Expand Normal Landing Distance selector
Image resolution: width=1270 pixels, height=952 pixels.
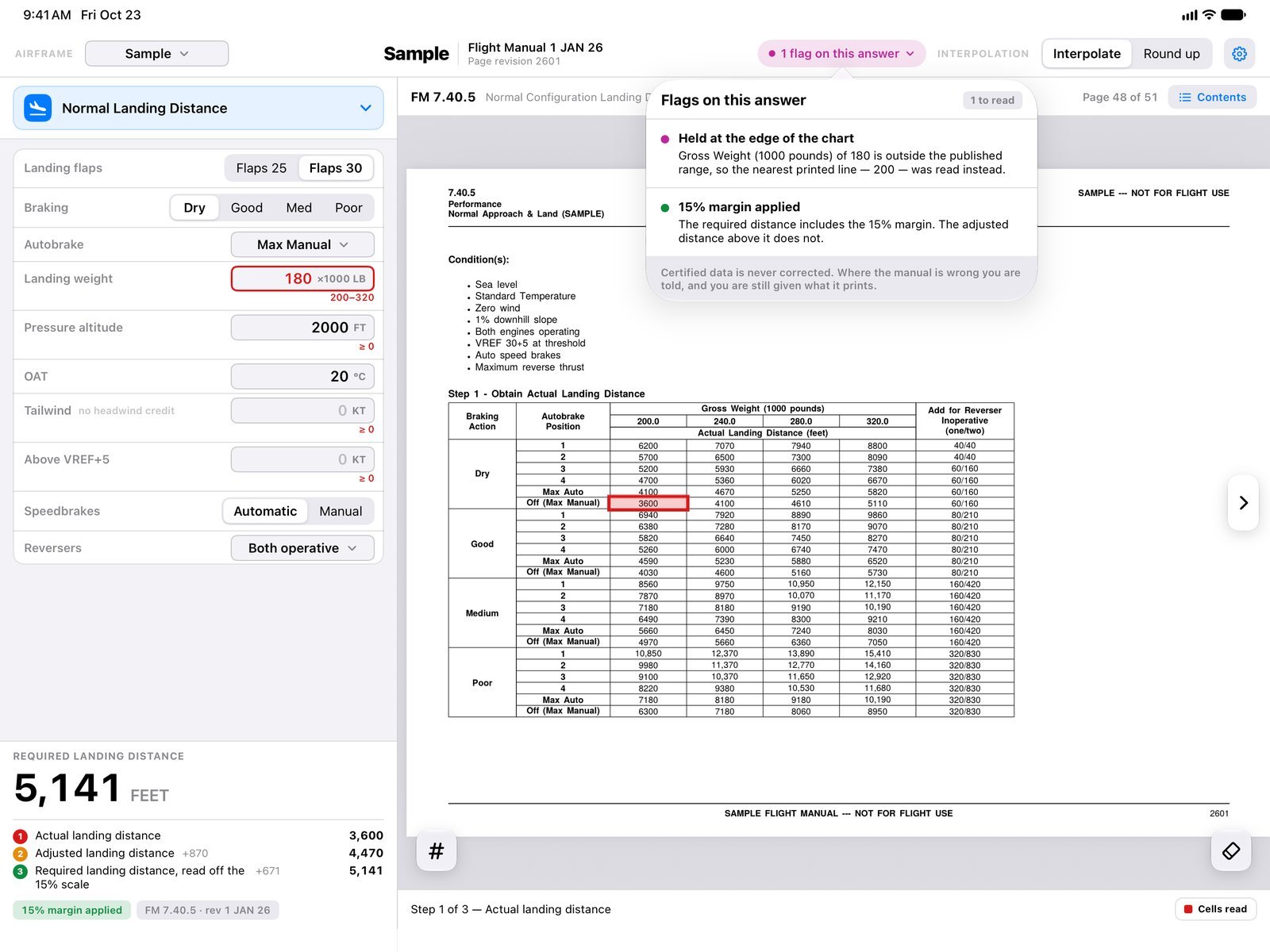[x=198, y=108]
